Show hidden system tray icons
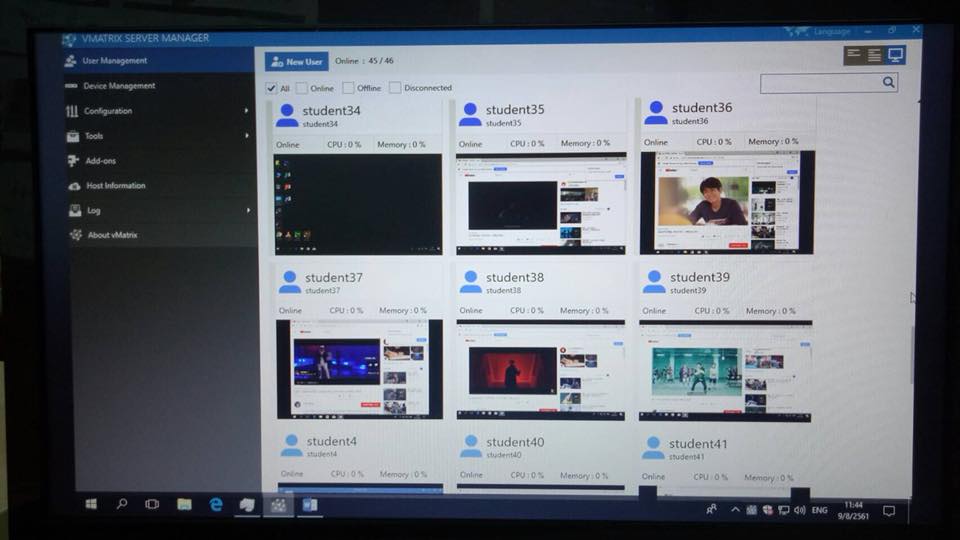The width and height of the screenshot is (960, 540). point(735,509)
